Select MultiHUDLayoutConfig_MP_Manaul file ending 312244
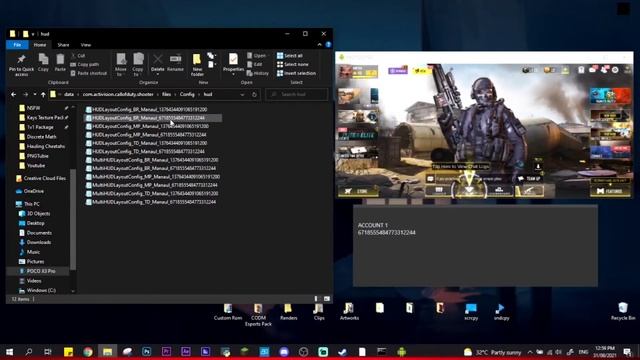The image size is (640, 360). [x=151, y=185]
